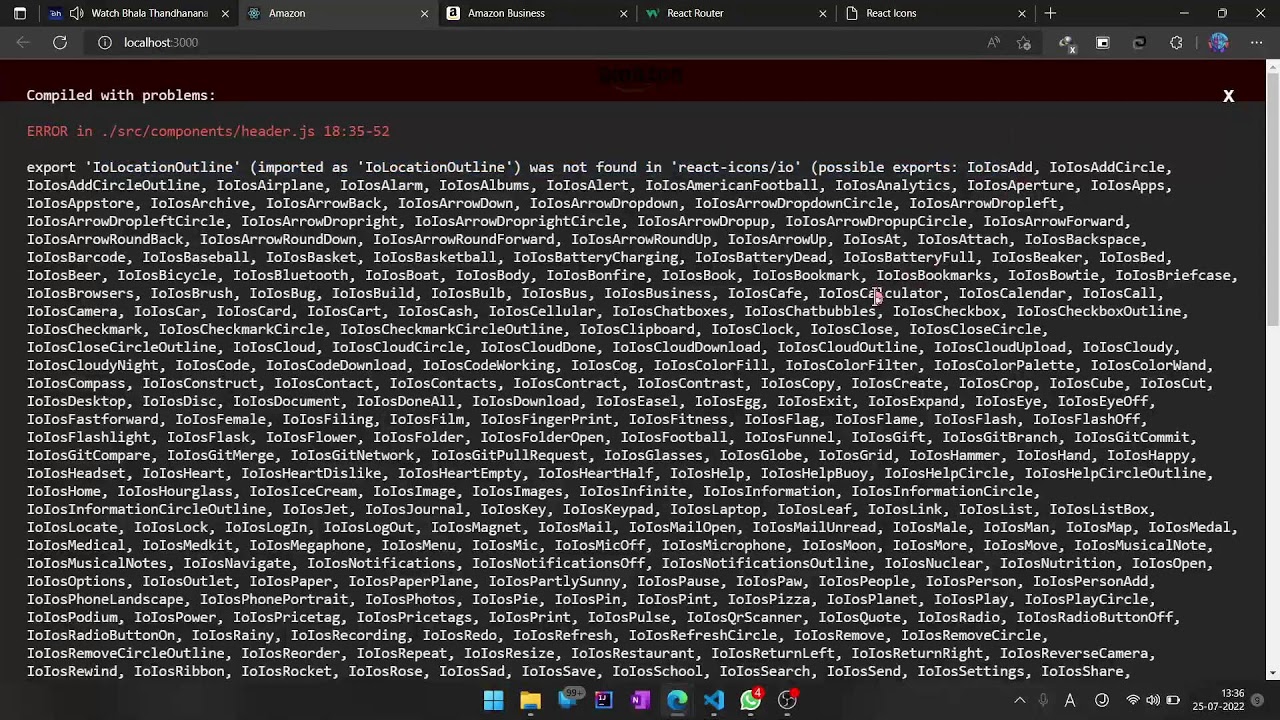Open Microsoft Edge from the taskbar
1280x720 pixels.
677,700
